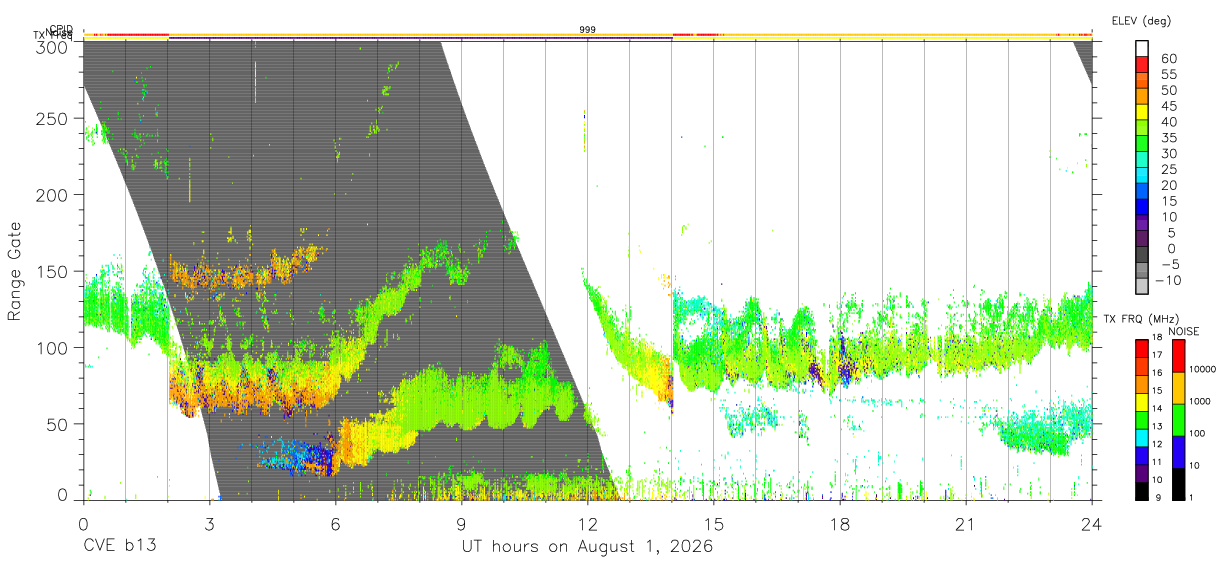
Task: Click the x-axis tick label '3'
Action: pyautogui.click(x=209, y=524)
